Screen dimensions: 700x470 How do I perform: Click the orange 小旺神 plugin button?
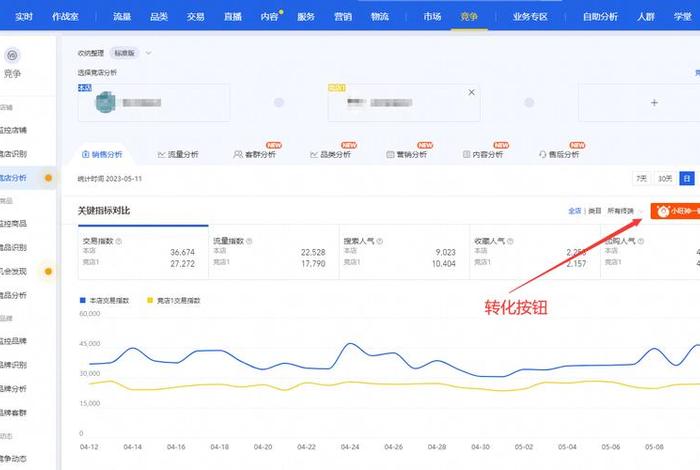tap(675, 211)
